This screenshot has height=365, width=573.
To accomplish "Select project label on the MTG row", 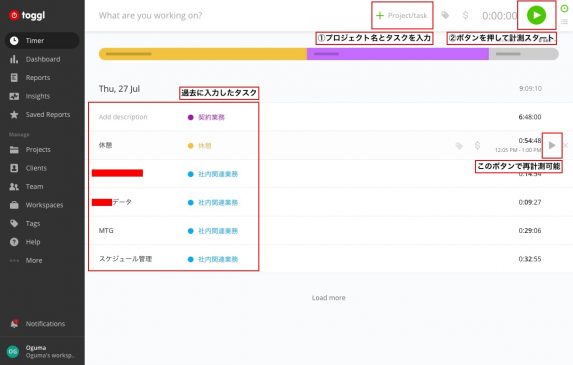I will 218,231.
